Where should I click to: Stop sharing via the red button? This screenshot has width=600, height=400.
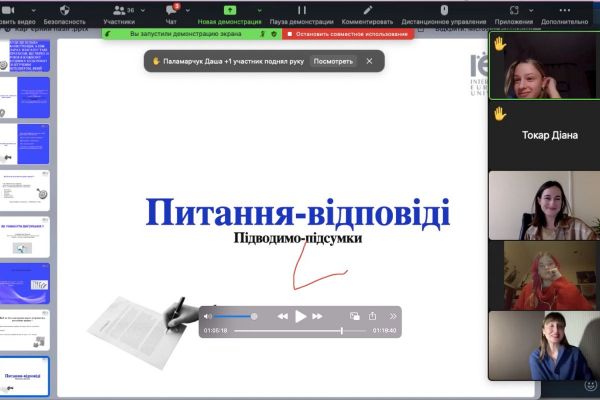(x=349, y=34)
